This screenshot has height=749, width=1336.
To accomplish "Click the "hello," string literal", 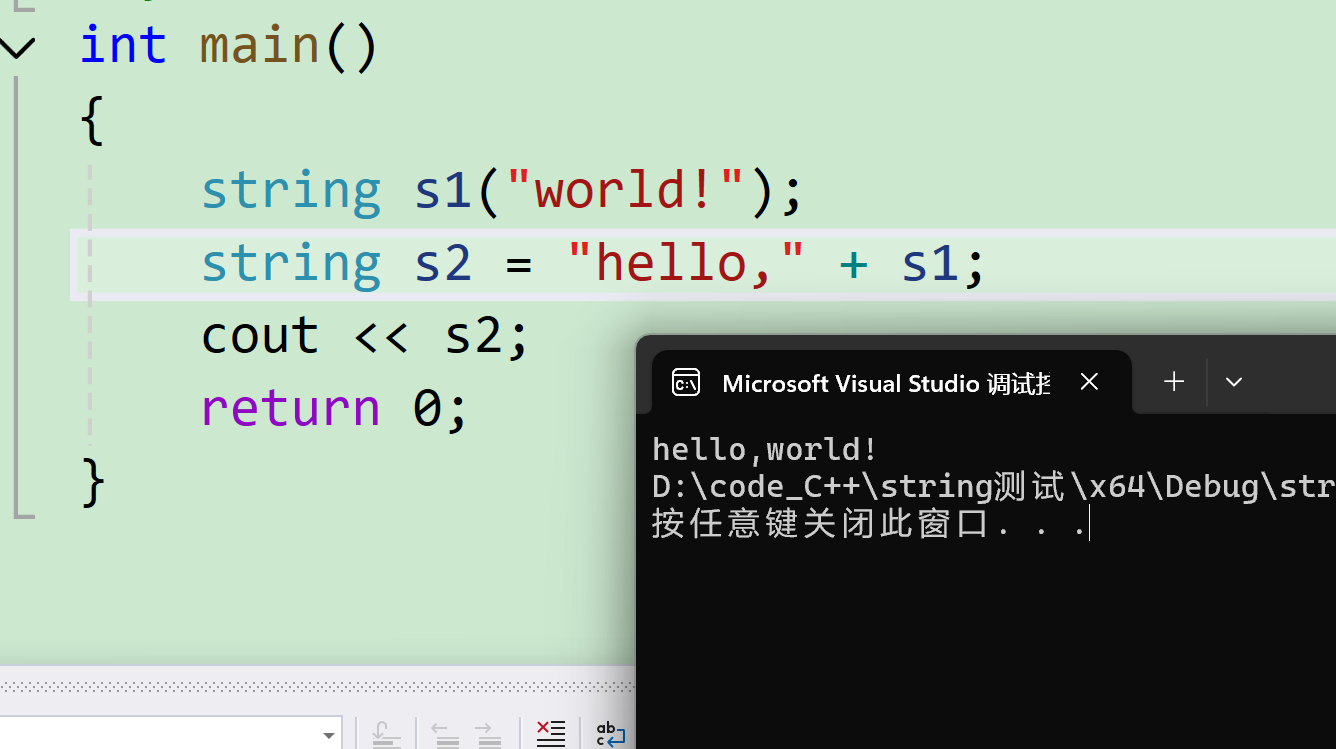I will coord(686,262).
